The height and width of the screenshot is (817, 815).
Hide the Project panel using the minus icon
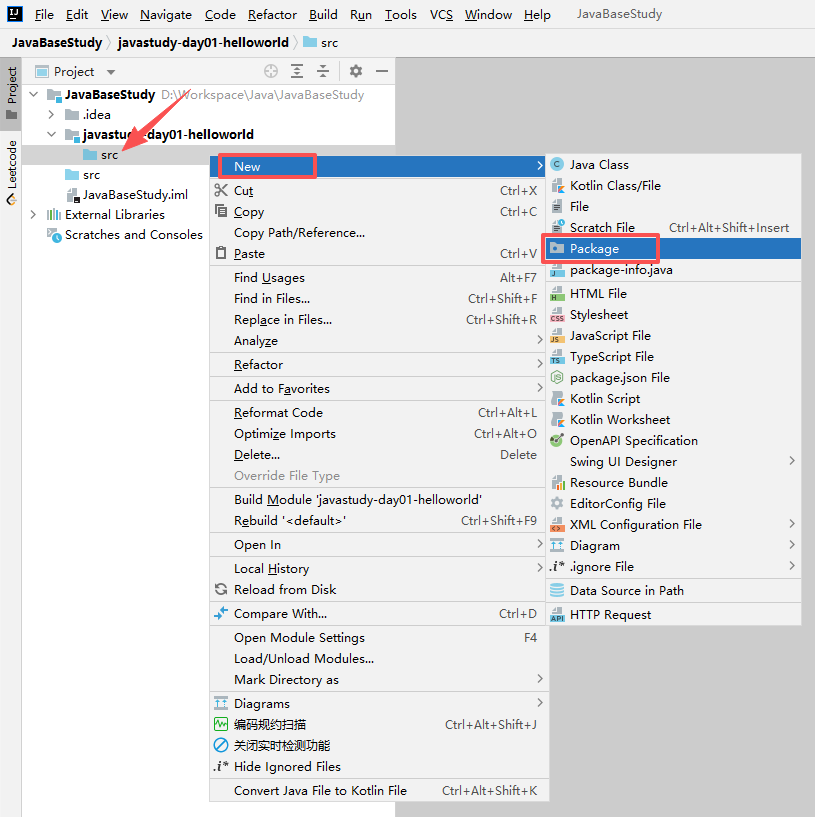pos(384,71)
